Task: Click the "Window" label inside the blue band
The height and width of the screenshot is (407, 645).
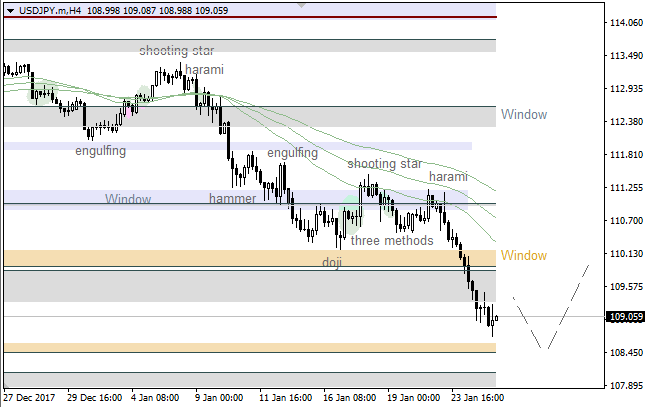Action: (127, 199)
